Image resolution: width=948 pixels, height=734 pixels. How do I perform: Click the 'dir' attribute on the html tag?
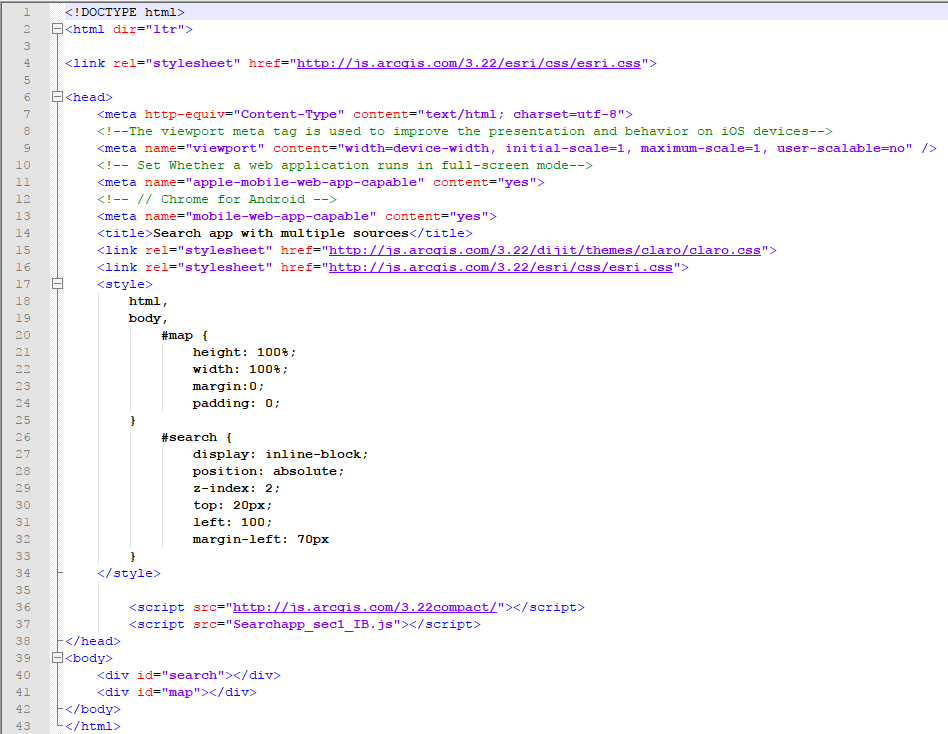(125, 29)
